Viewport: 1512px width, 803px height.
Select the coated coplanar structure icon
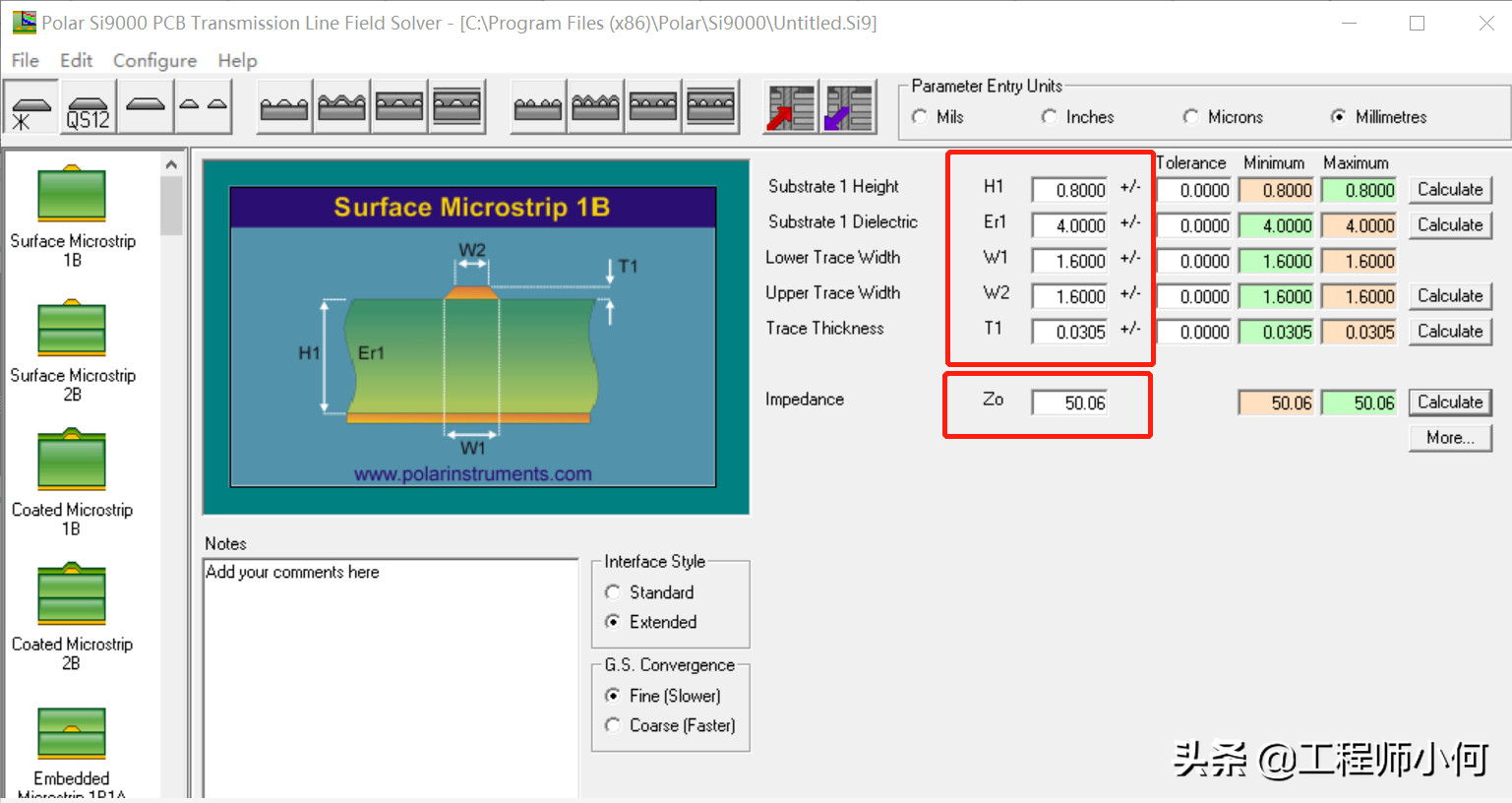click(342, 107)
